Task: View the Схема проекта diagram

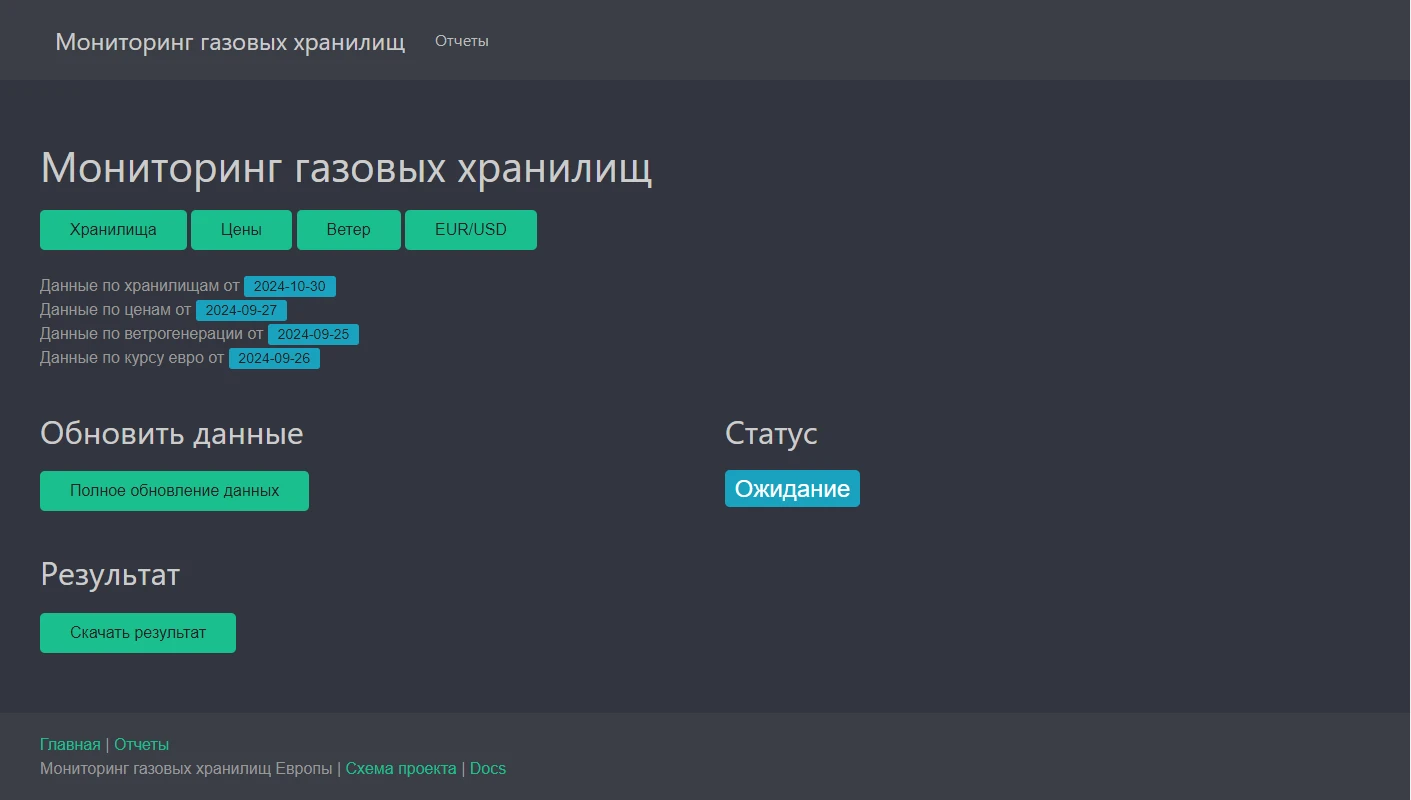Action: [x=401, y=768]
